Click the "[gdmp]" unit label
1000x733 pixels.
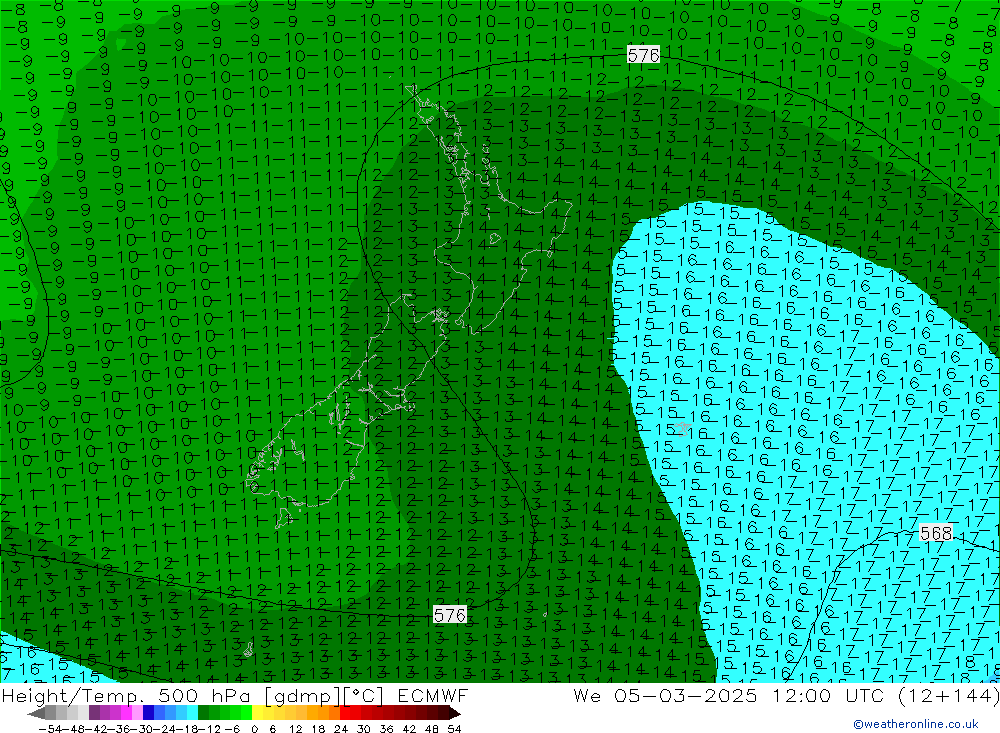[302, 695]
